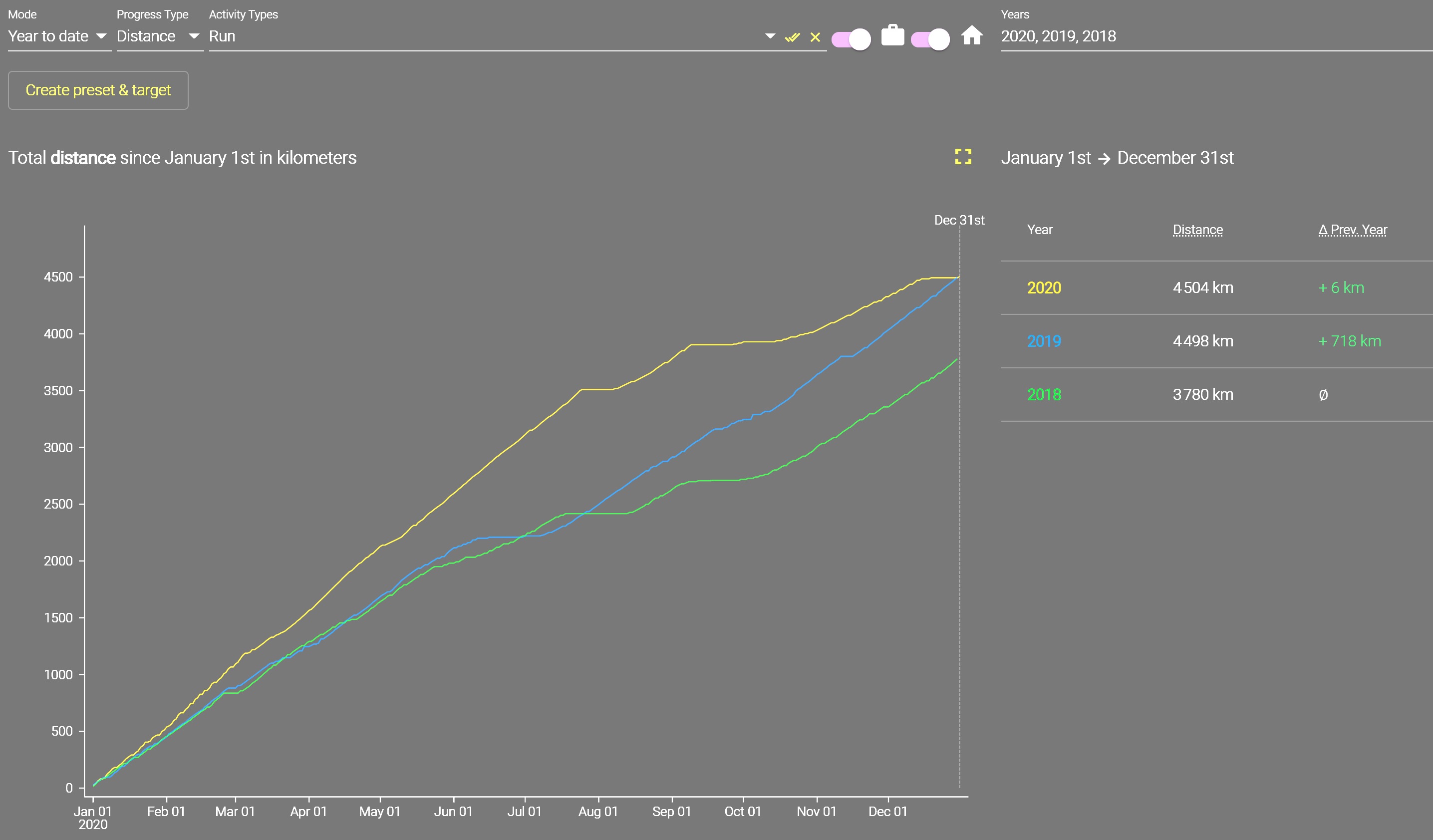Viewport: 1433px width, 840px height.
Task: Click the briefcase commute rides icon
Action: [x=892, y=36]
